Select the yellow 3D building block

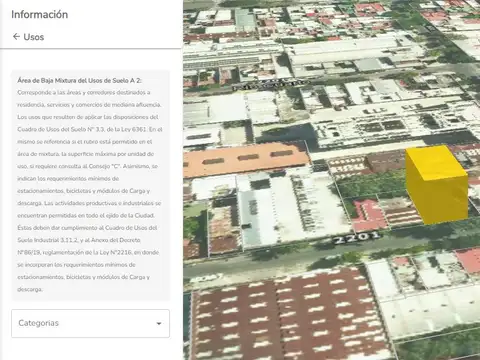click(x=437, y=184)
